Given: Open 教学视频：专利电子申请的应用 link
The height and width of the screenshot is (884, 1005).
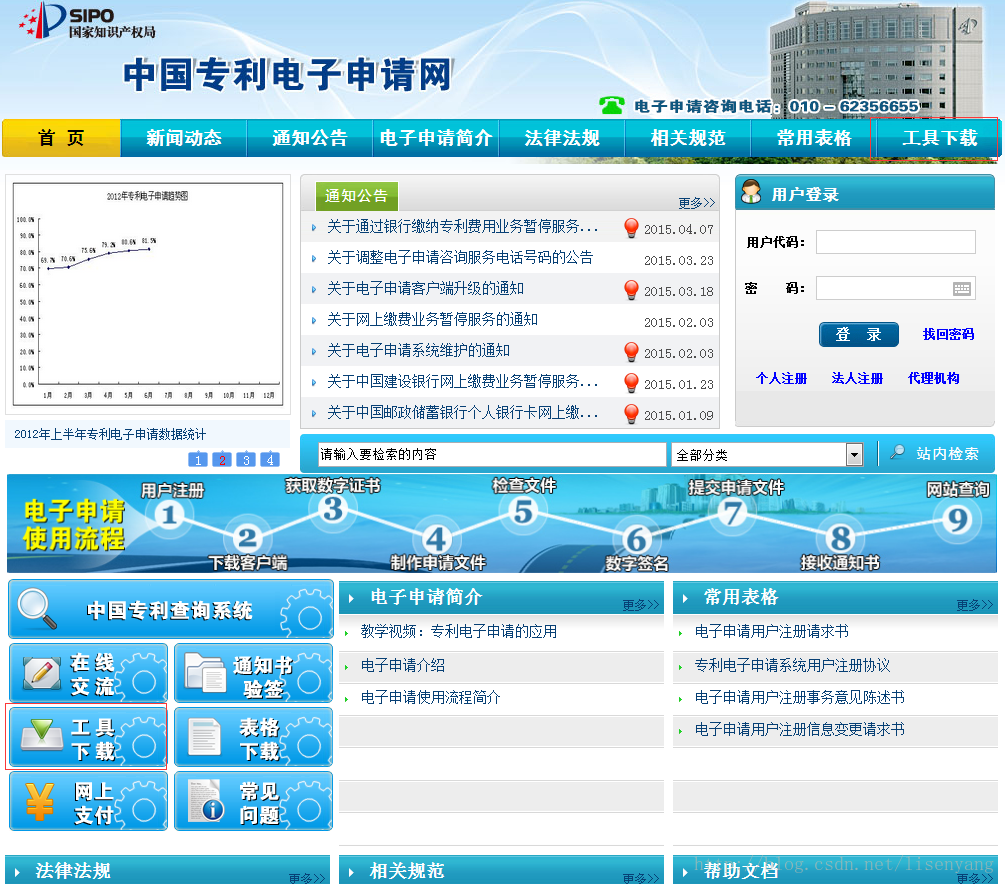Looking at the screenshot, I should point(459,631).
